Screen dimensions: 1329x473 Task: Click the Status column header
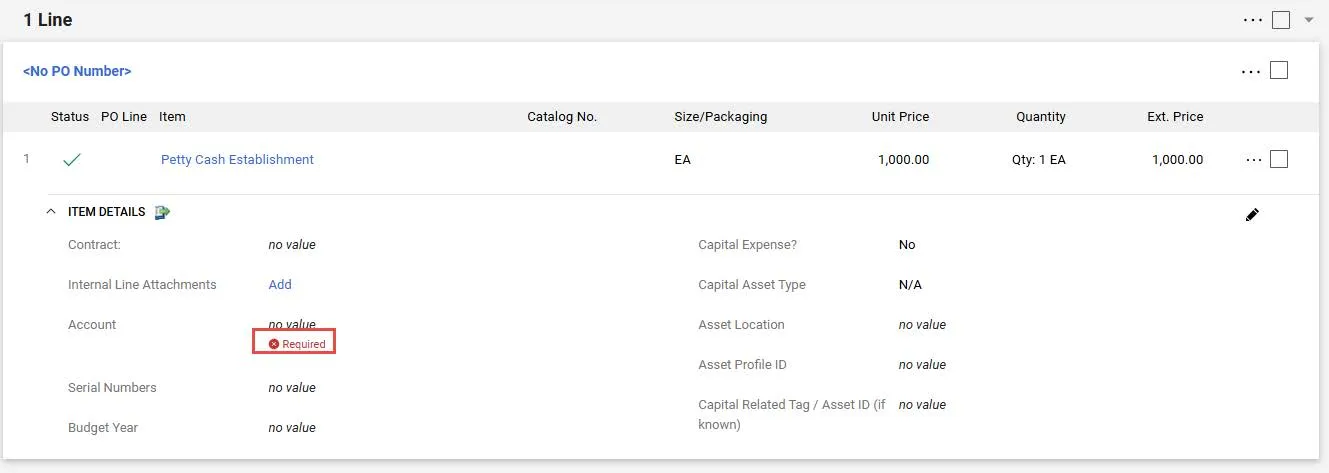coord(70,116)
